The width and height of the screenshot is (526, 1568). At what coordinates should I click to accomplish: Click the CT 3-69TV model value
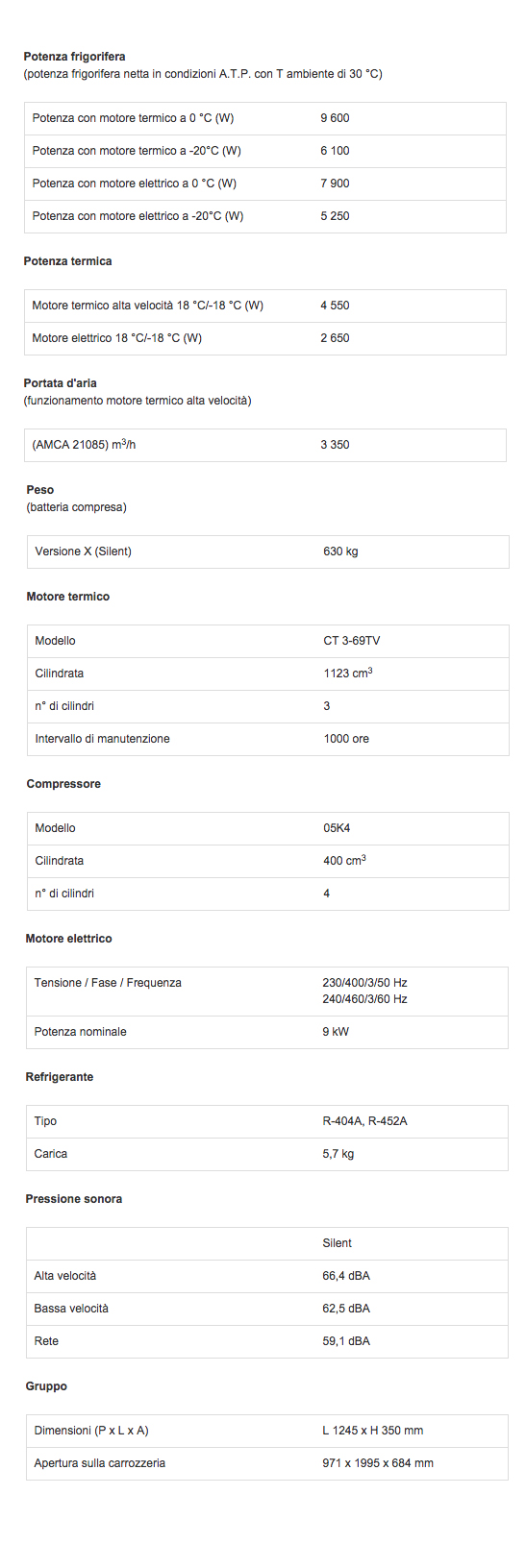pos(352,641)
